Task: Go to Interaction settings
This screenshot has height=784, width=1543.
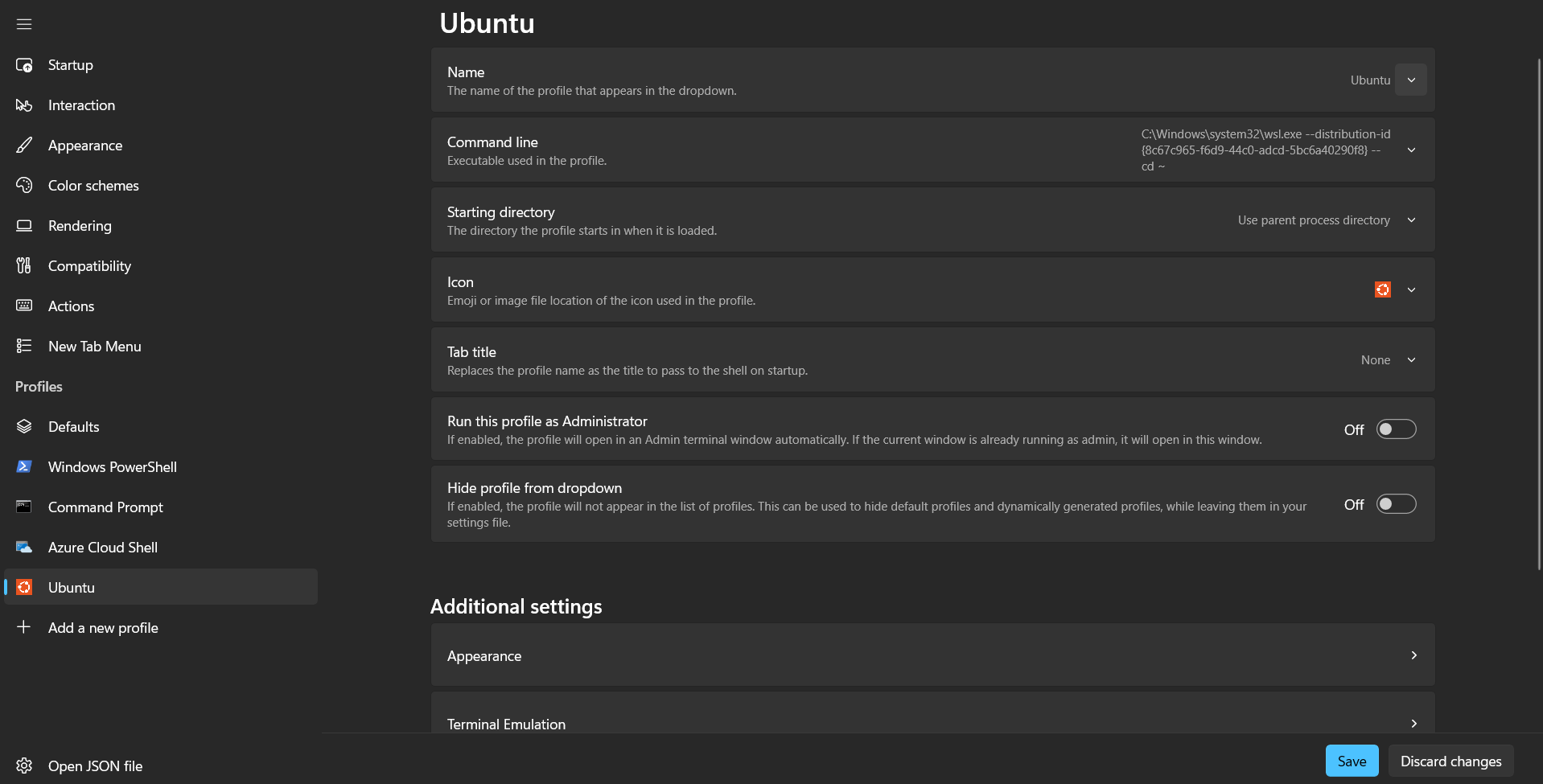Action: pos(161,105)
